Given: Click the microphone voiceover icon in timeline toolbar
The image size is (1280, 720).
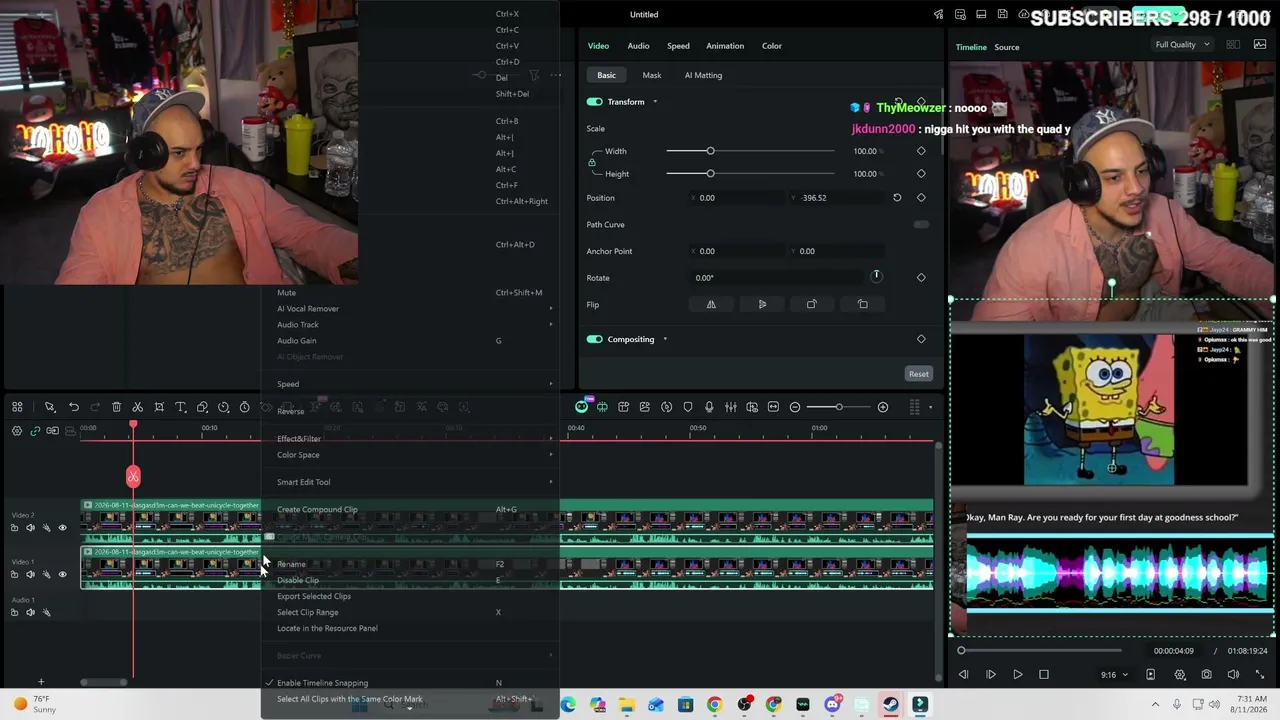Looking at the screenshot, I should [709, 407].
